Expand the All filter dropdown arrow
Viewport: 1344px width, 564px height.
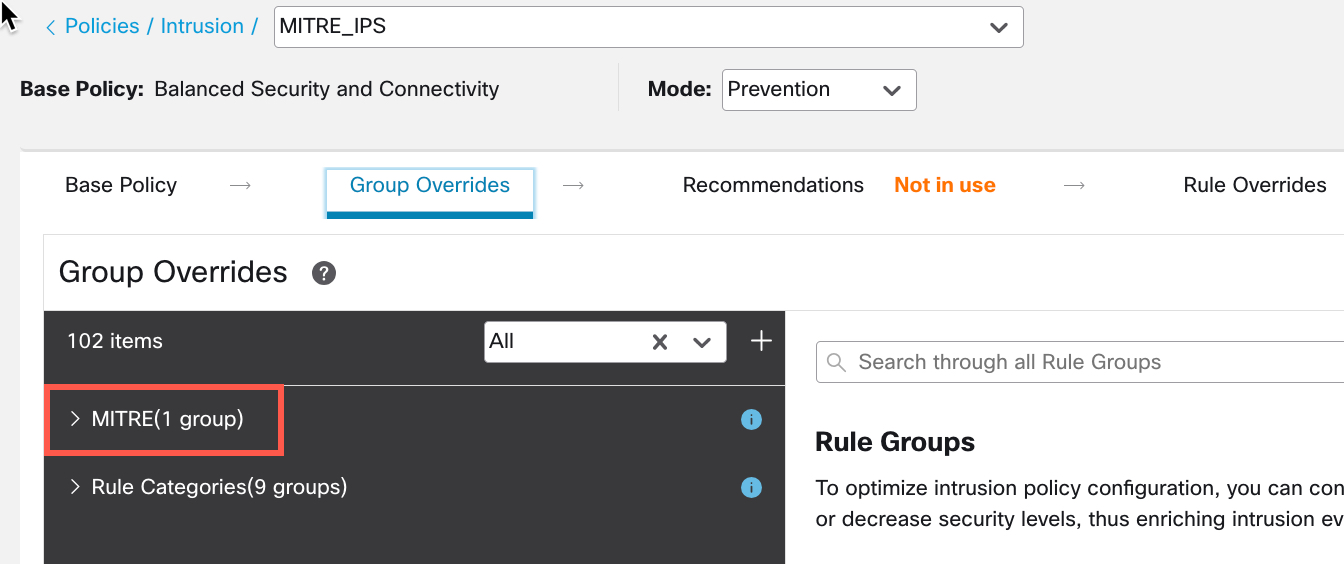coord(702,342)
